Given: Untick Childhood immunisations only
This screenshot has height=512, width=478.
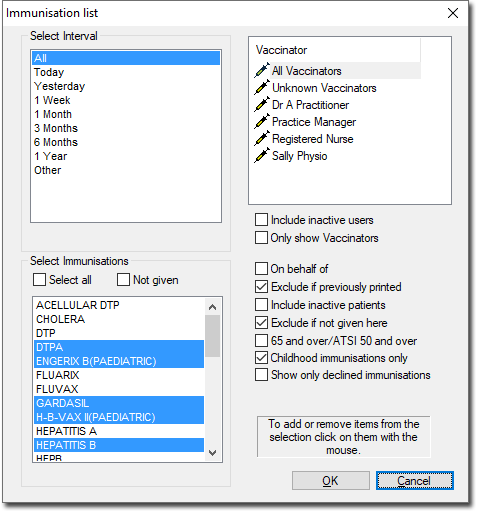Looking at the screenshot, I should 261,358.
